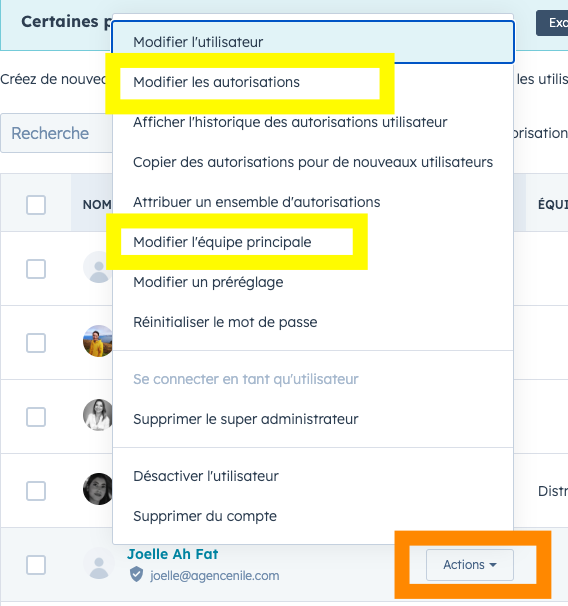Click the grayscale woman in white avatar
The height and width of the screenshot is (606, 568).
tap(98, 415)
